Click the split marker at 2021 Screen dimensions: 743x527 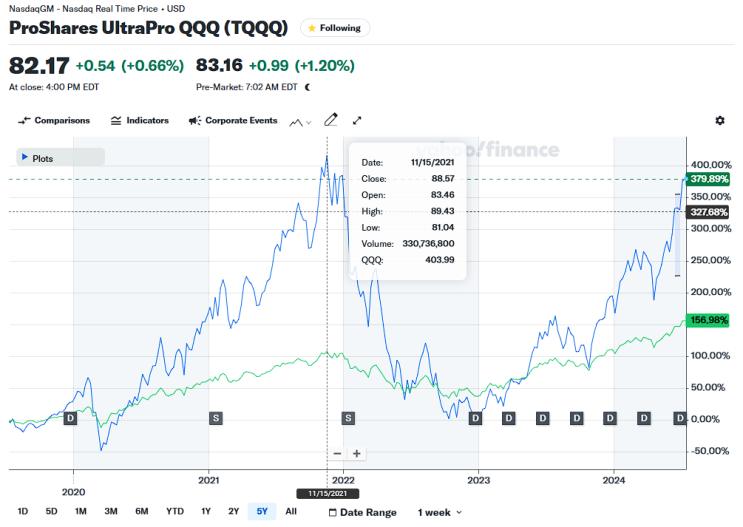tap(216, 418)
